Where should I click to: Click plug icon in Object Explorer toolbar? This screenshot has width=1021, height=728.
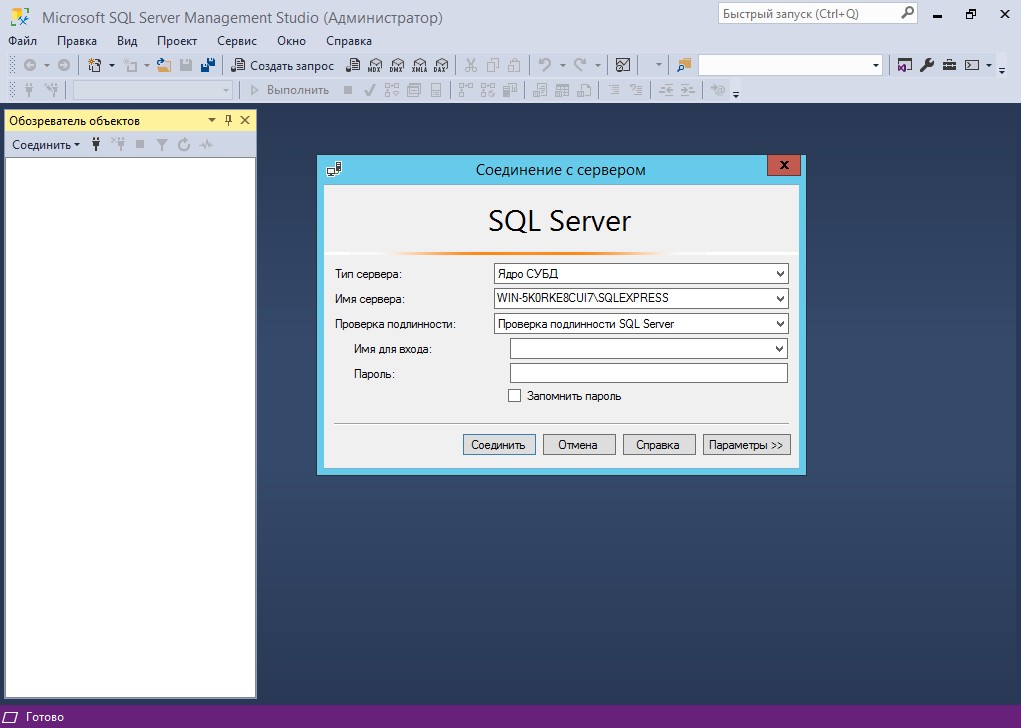pos(96,145)
